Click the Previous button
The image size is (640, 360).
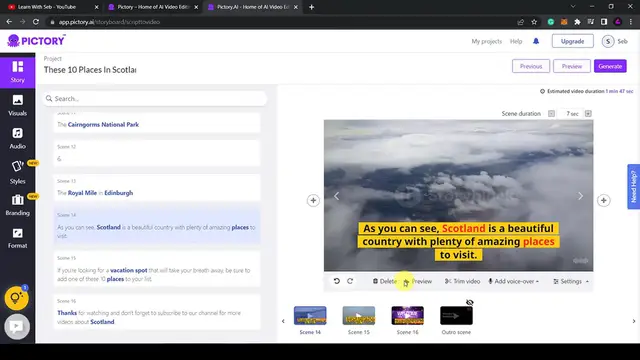point(531,66)
